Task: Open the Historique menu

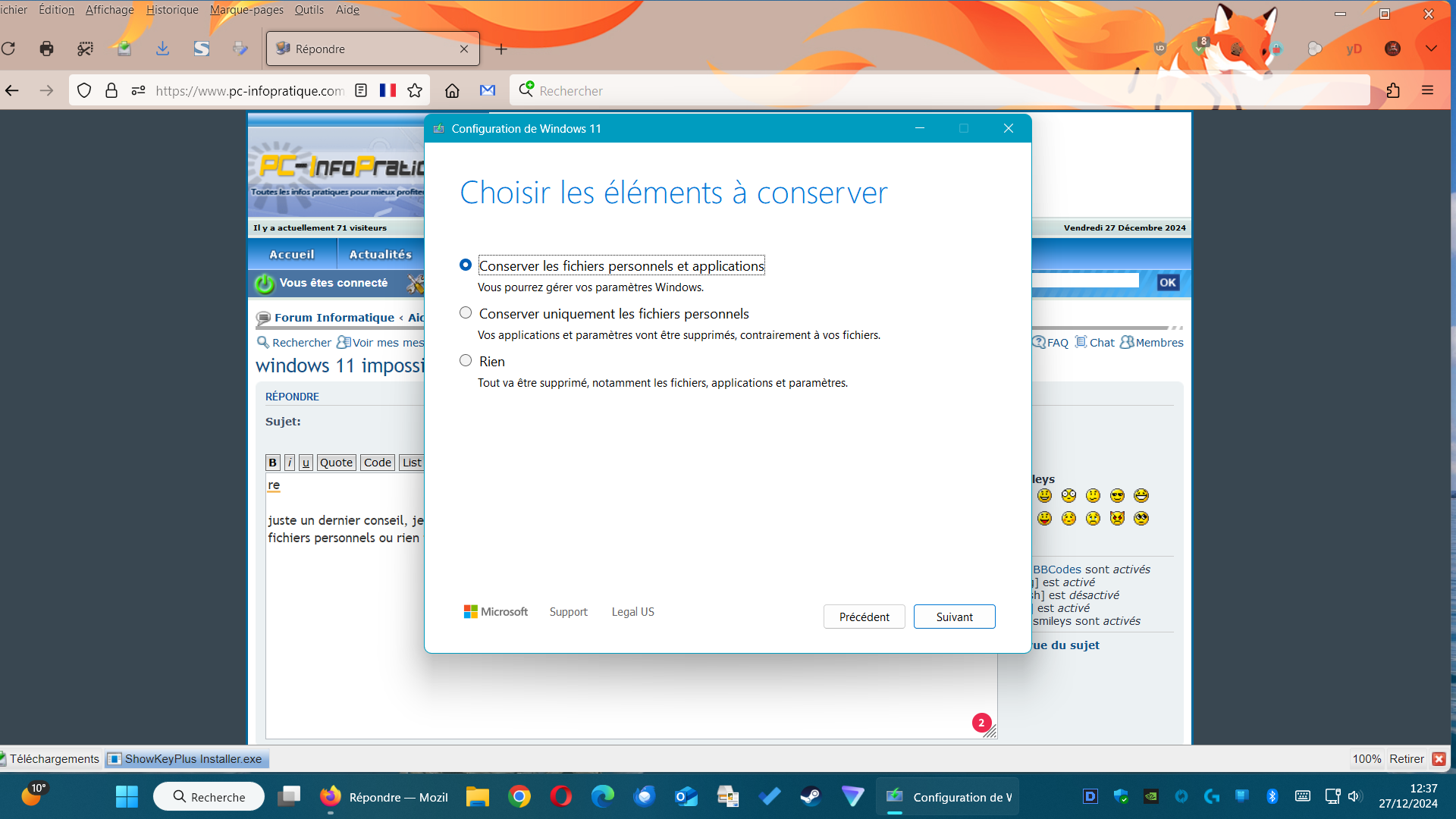Action: tap(172, 10)
